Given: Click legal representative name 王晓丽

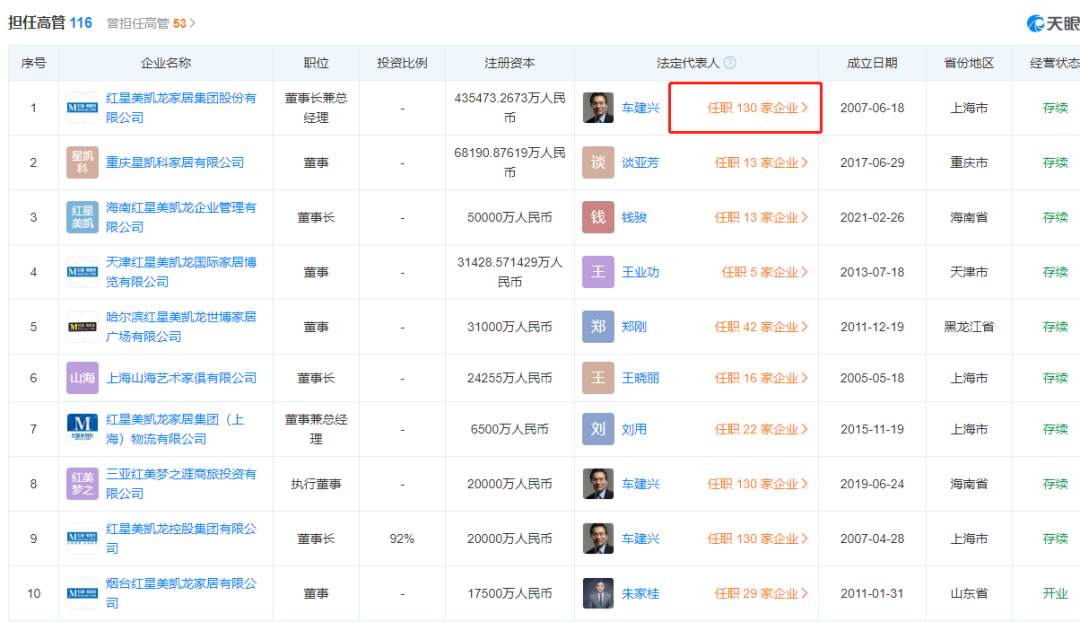Looking at the screenshot, I should (x=640, y=378).
